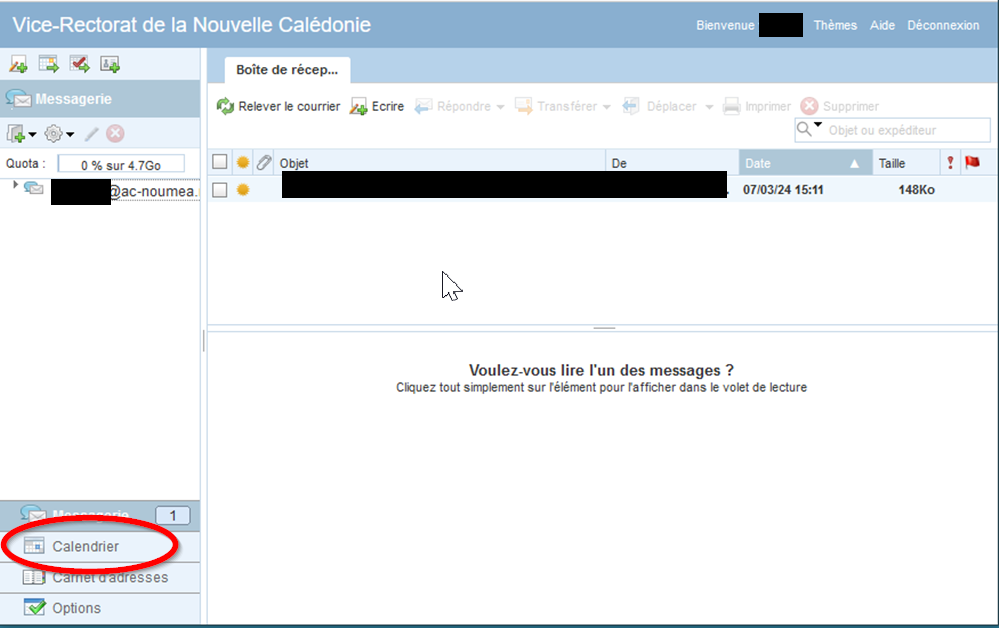The width and height of the screenshot is (999, 628).
Task: Open the search filter dropdown next to magnifier
Action: point(817,126)
